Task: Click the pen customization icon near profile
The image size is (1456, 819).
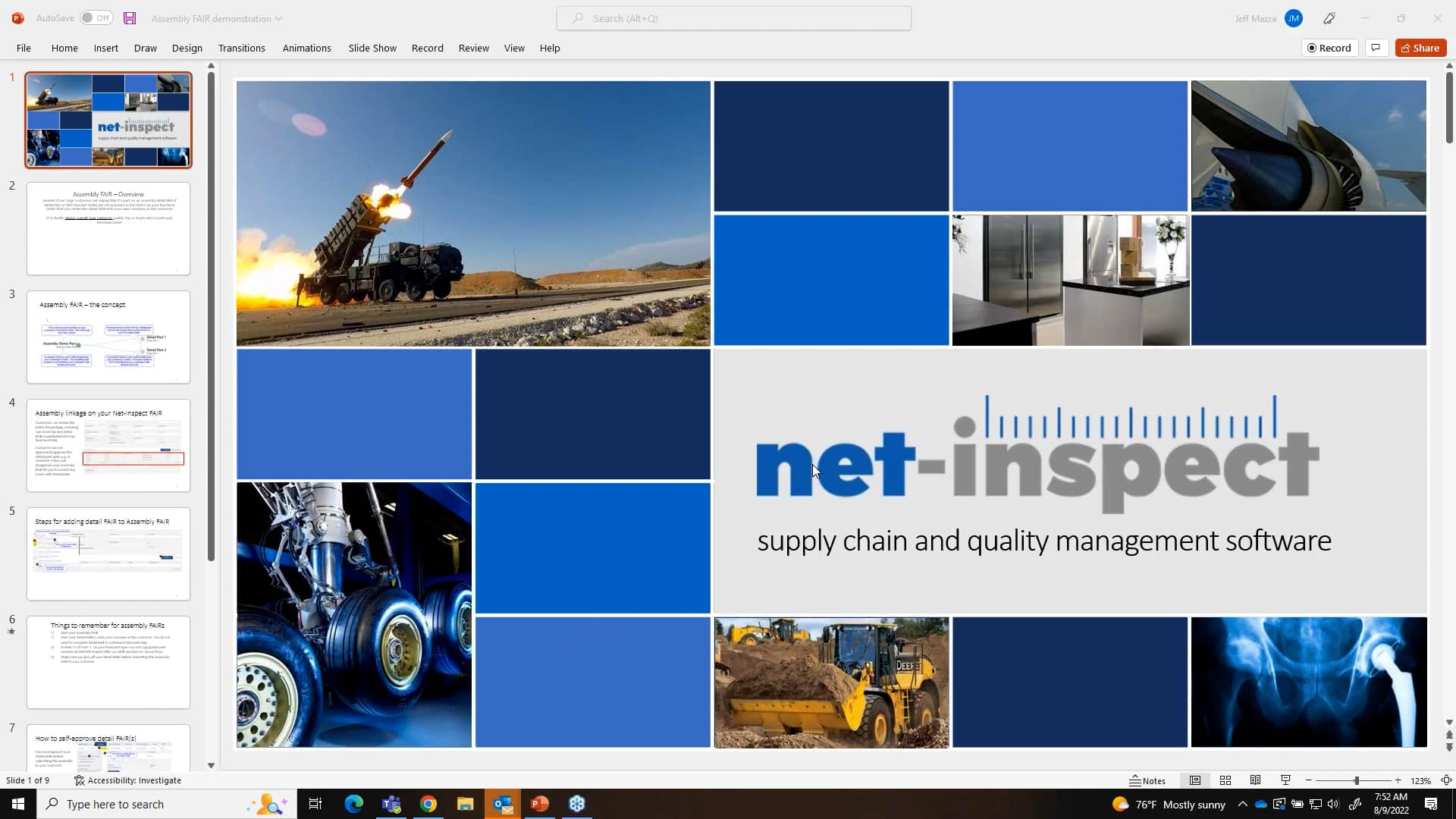Action: coord(1329,17)
